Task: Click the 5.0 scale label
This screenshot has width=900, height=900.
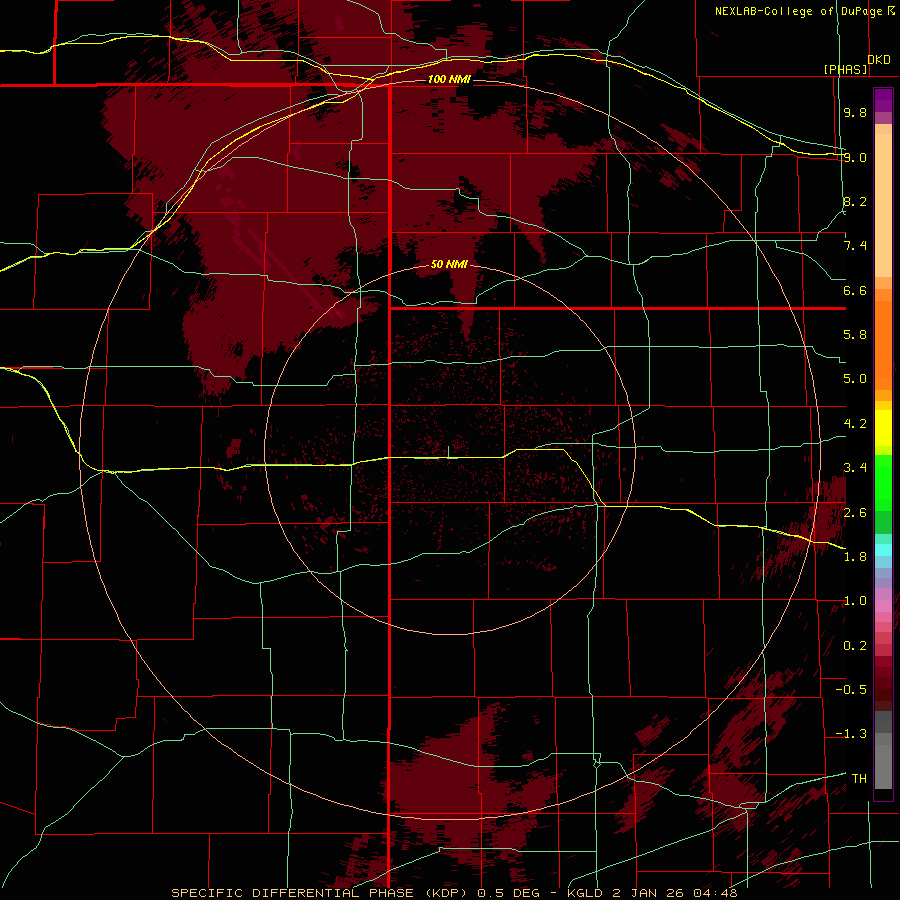Action: (855, 379)
